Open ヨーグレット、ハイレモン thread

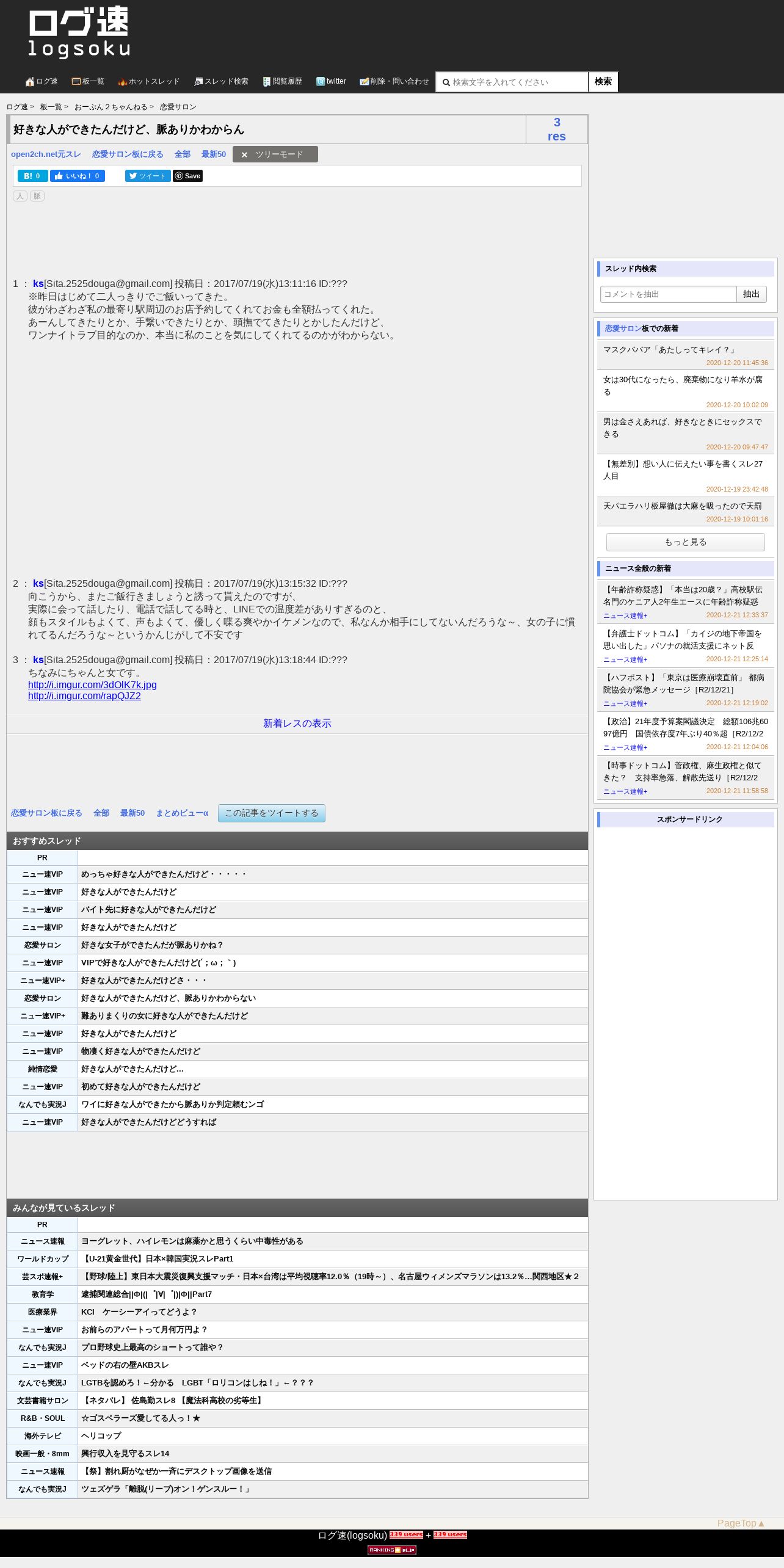tap(192, 1241)
